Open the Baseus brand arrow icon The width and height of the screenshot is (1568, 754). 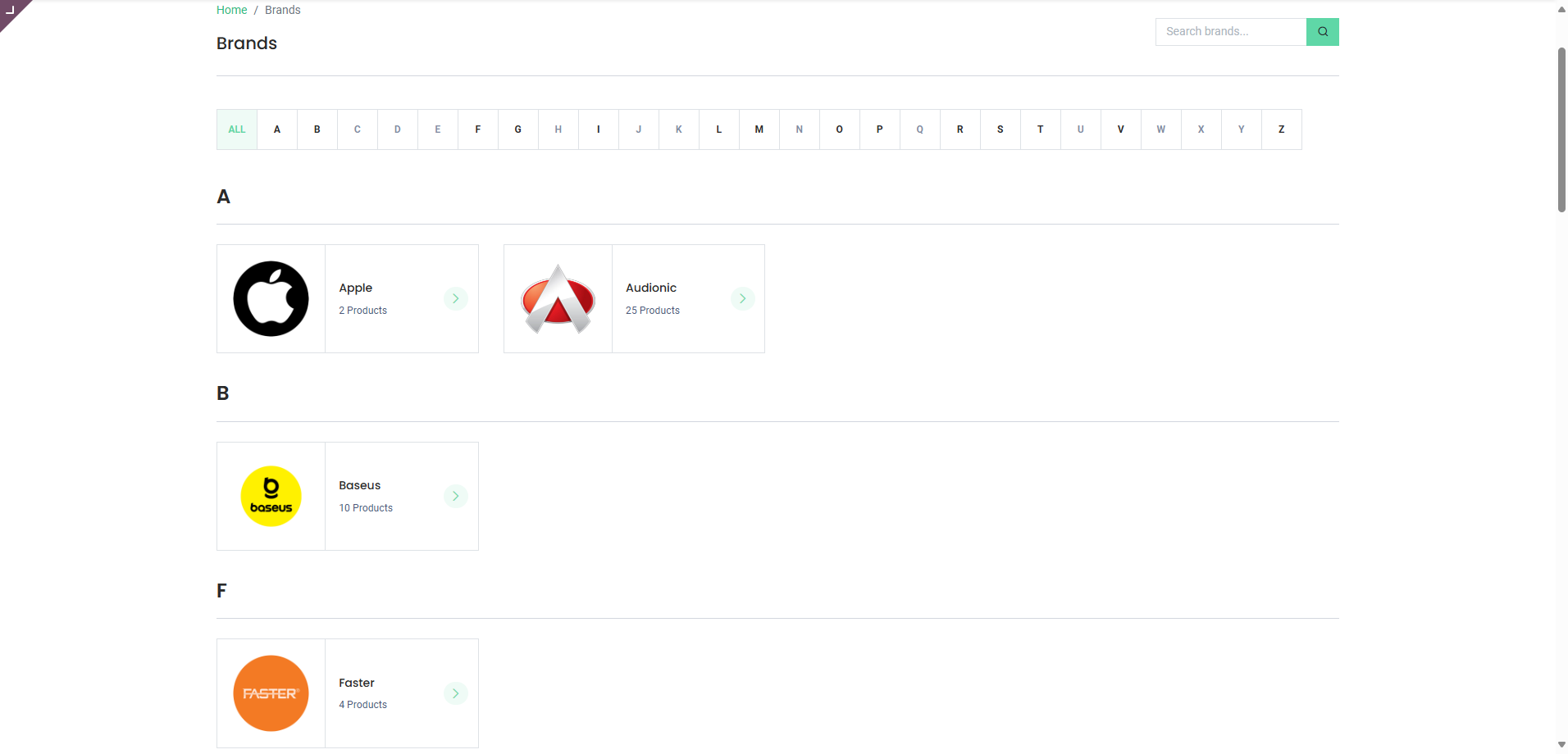456,496
